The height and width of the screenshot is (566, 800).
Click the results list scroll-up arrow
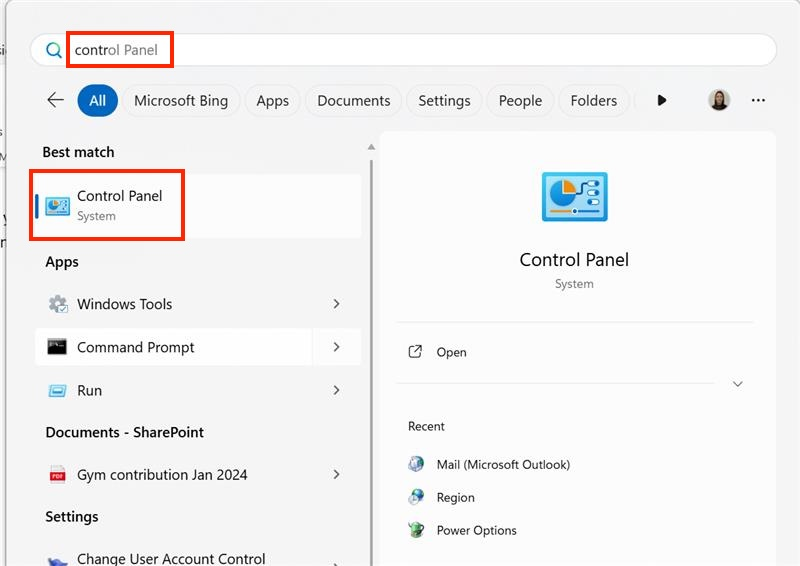(371, 147)
